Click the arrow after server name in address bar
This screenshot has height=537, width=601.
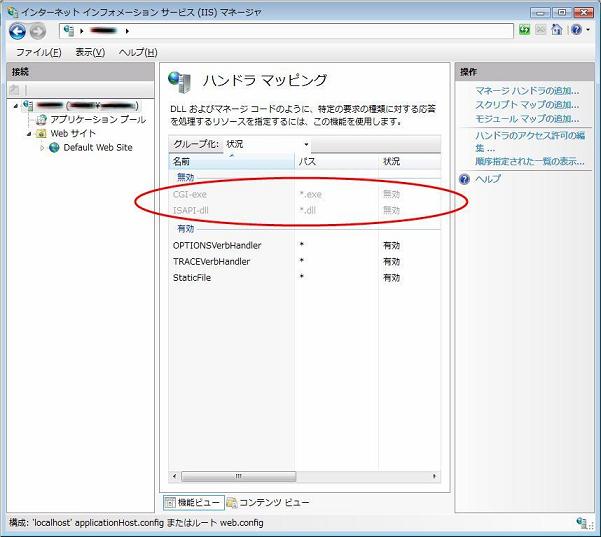point(127,31)
